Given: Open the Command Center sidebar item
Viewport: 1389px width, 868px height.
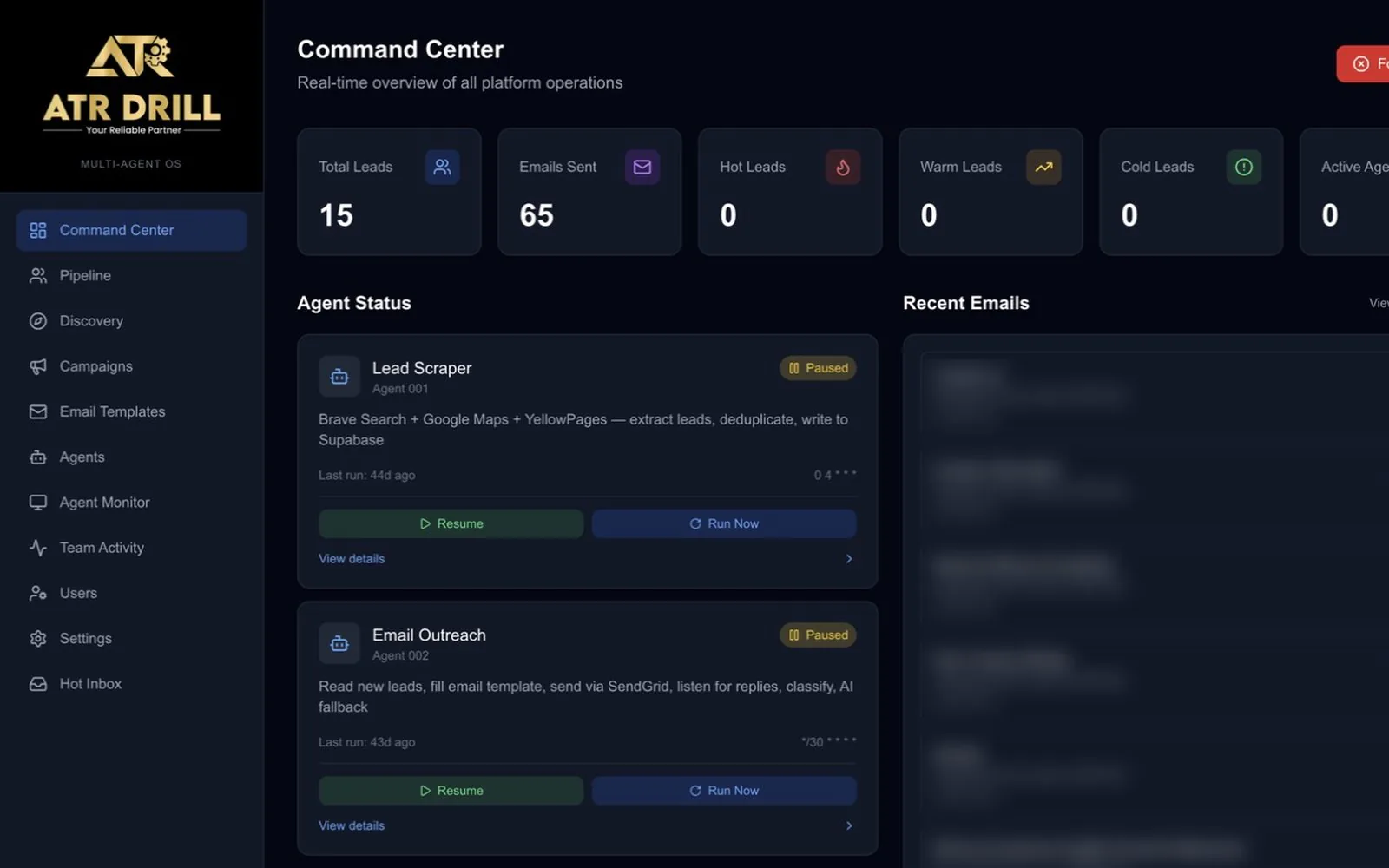Looking at the screenshot, I should 131,230.
